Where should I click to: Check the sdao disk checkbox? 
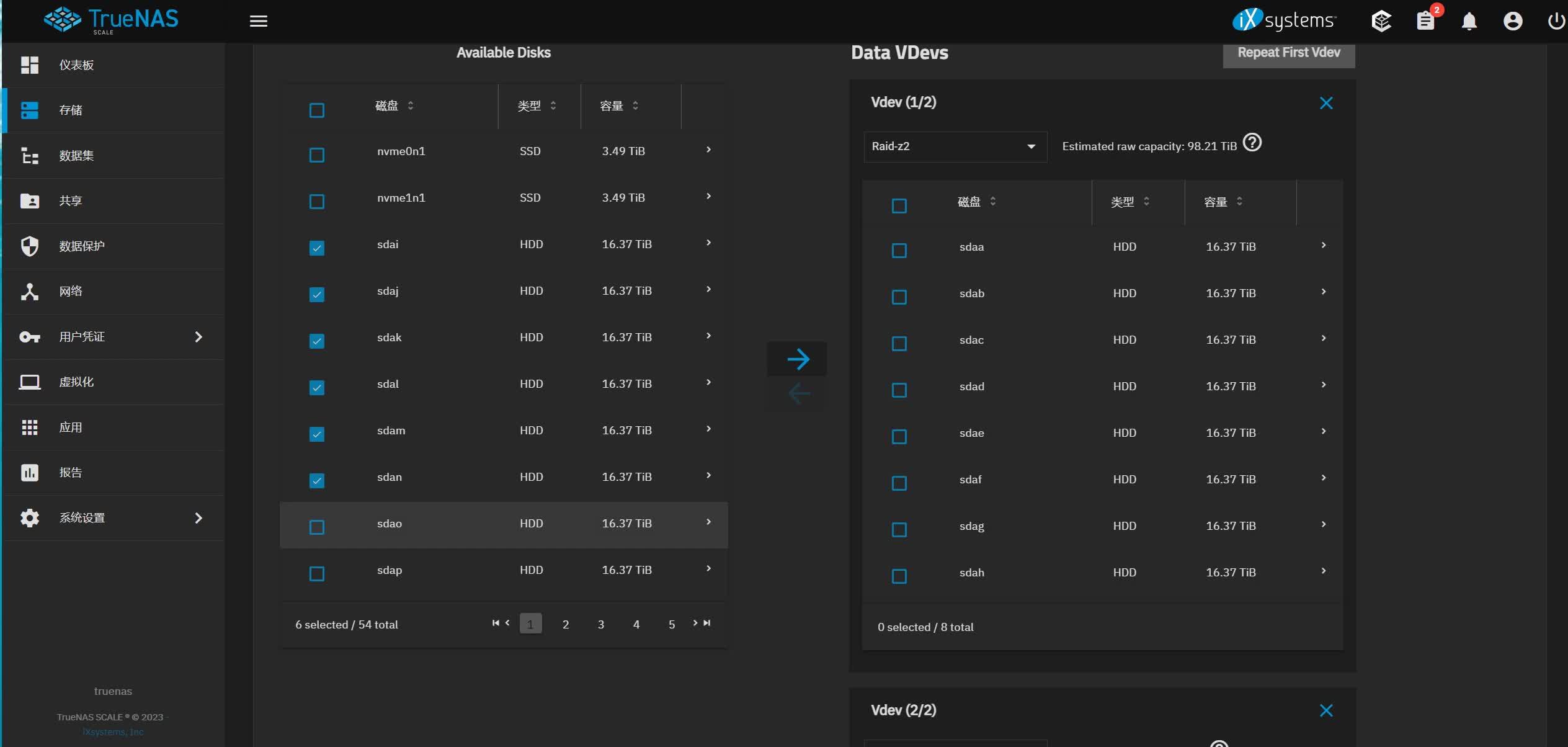(x=316, y=527)
